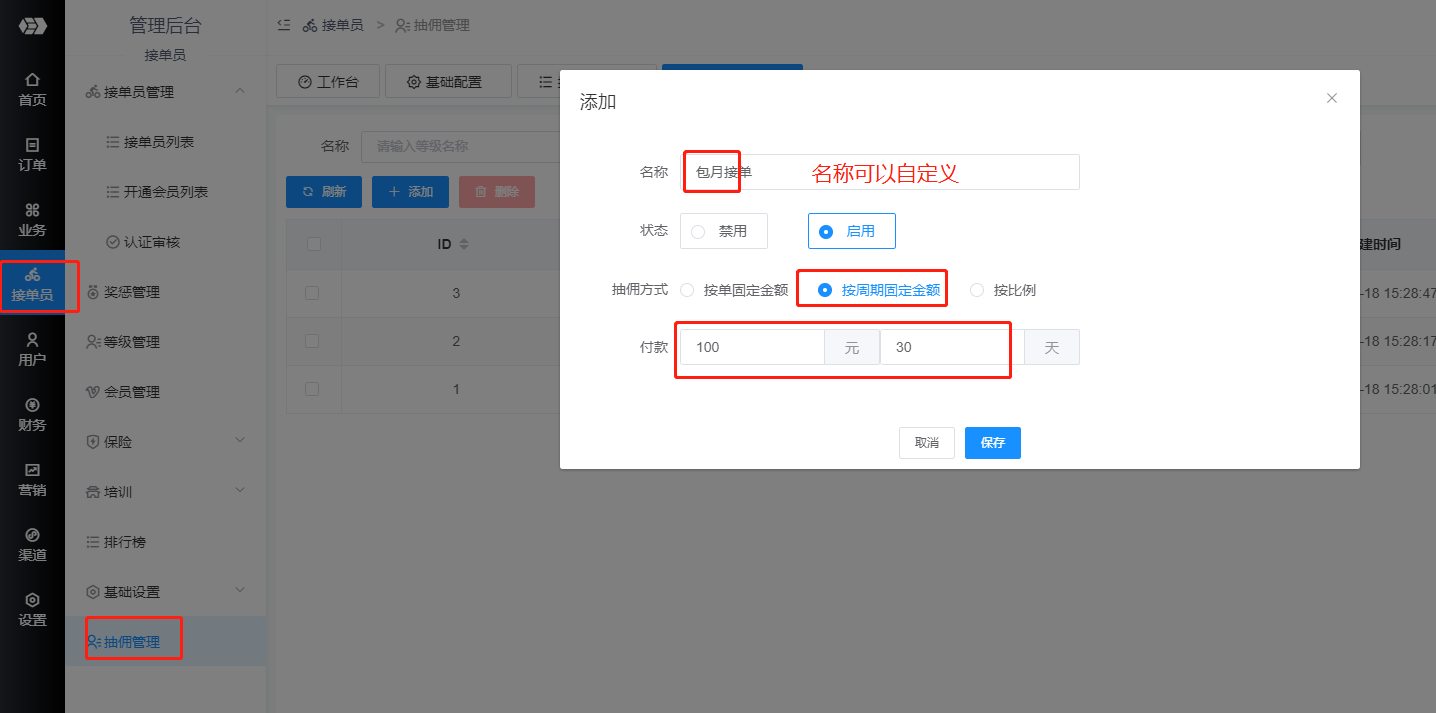
Task: Click the 首页 home icon in sidebar
Action: [x=32, y=89]
